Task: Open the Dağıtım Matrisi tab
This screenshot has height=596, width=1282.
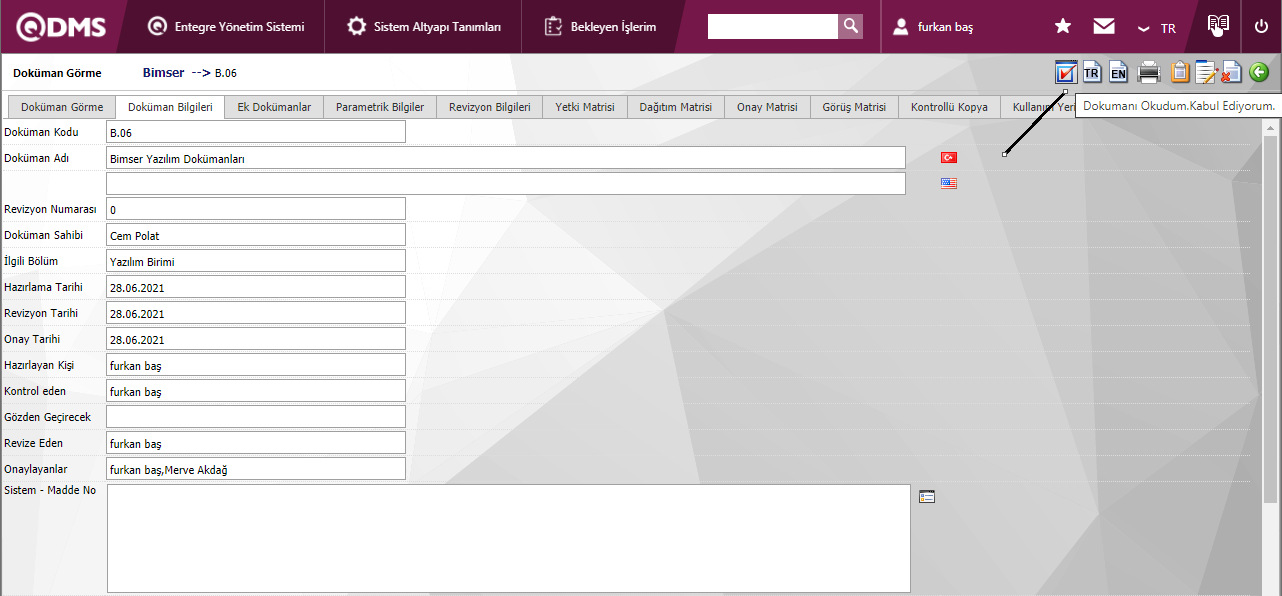Action: (676, 107)
